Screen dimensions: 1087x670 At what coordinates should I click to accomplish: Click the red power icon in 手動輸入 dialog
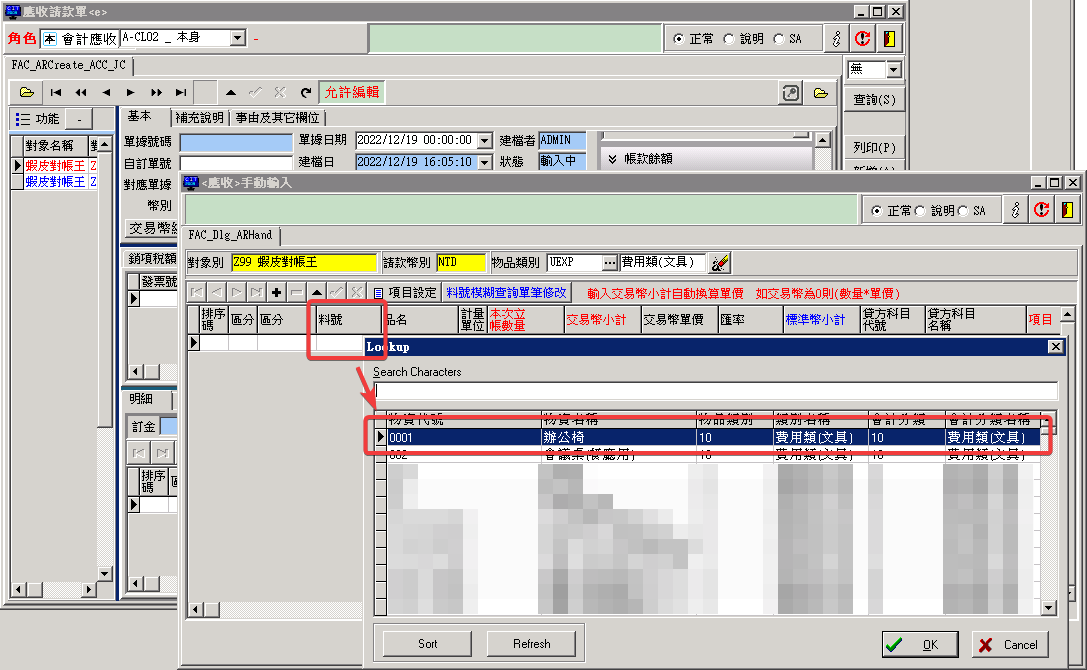click(x=1042, y=210)
